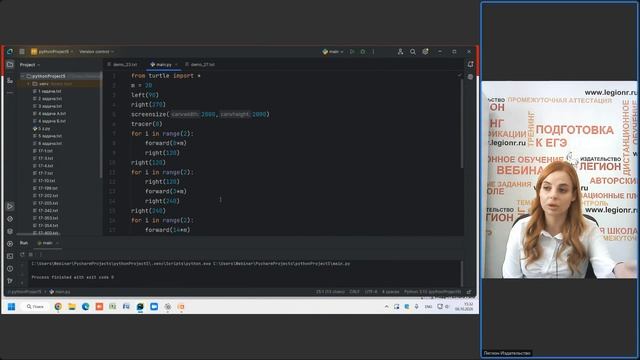Expand the .venv folder in project tree
The width and height of the screenshot is (640, 360).
coord(28,84)
